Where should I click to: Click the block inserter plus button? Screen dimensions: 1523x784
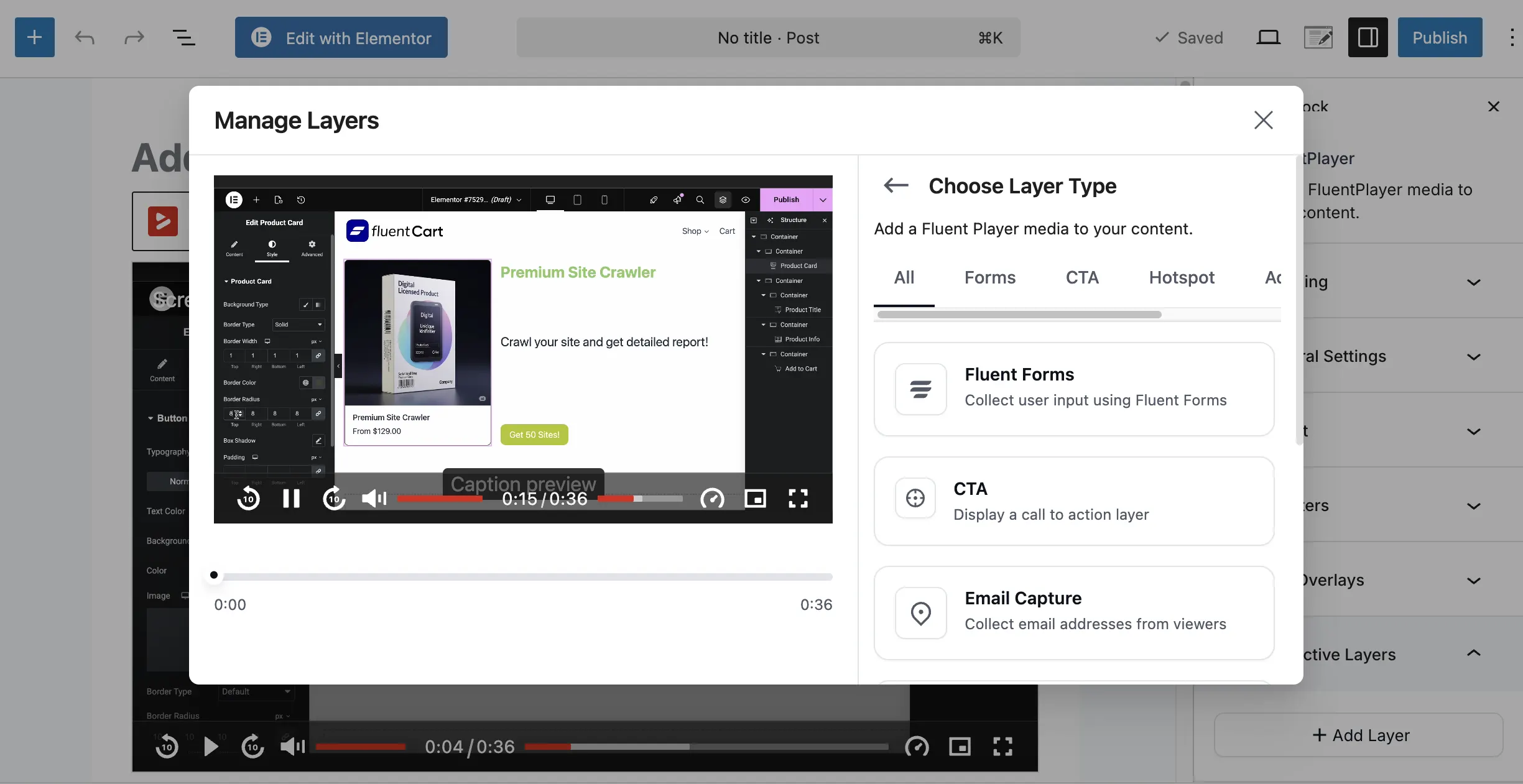35,37
